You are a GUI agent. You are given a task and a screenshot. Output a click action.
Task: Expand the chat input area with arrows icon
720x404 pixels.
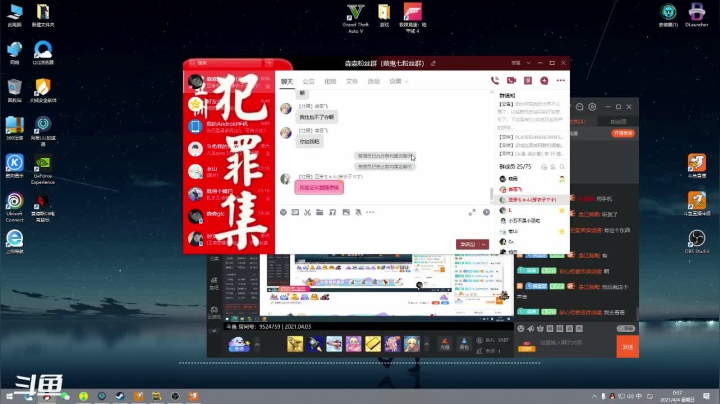(x=472, y=212)
